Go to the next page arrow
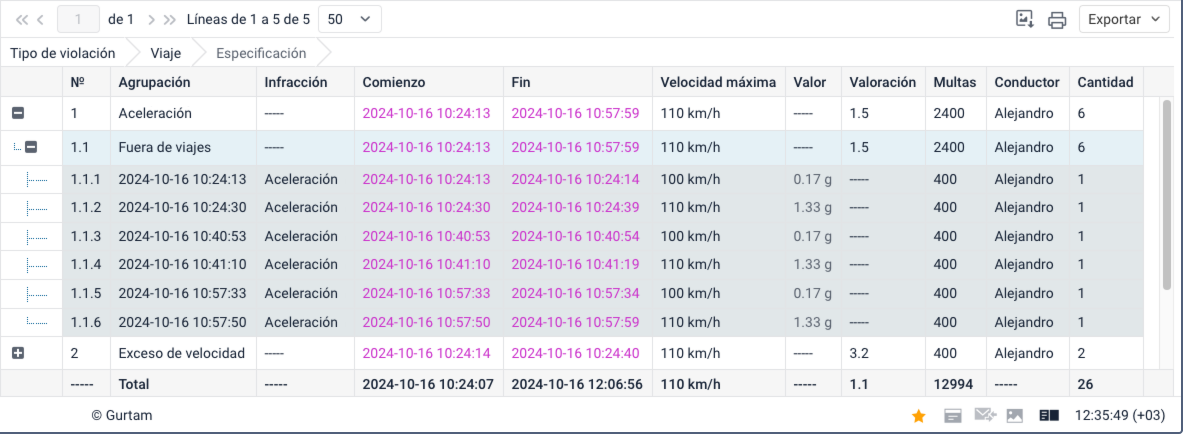 point(151,19)
